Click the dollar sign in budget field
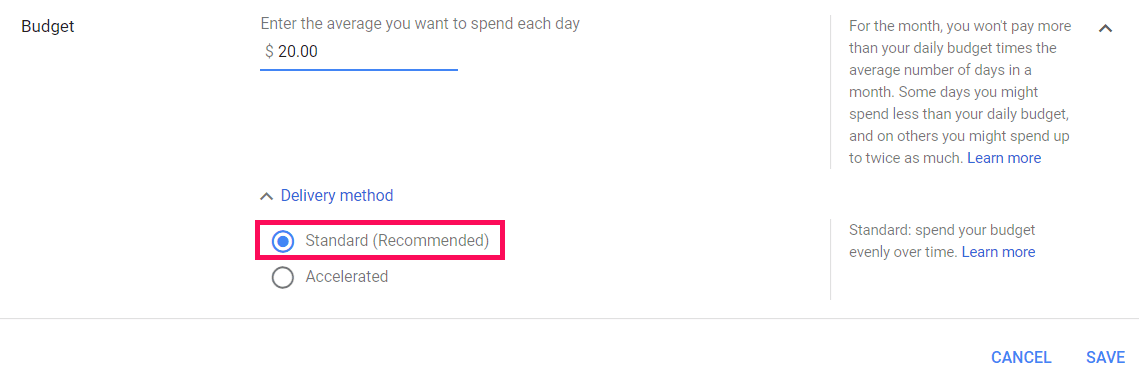 pos(269,52)
